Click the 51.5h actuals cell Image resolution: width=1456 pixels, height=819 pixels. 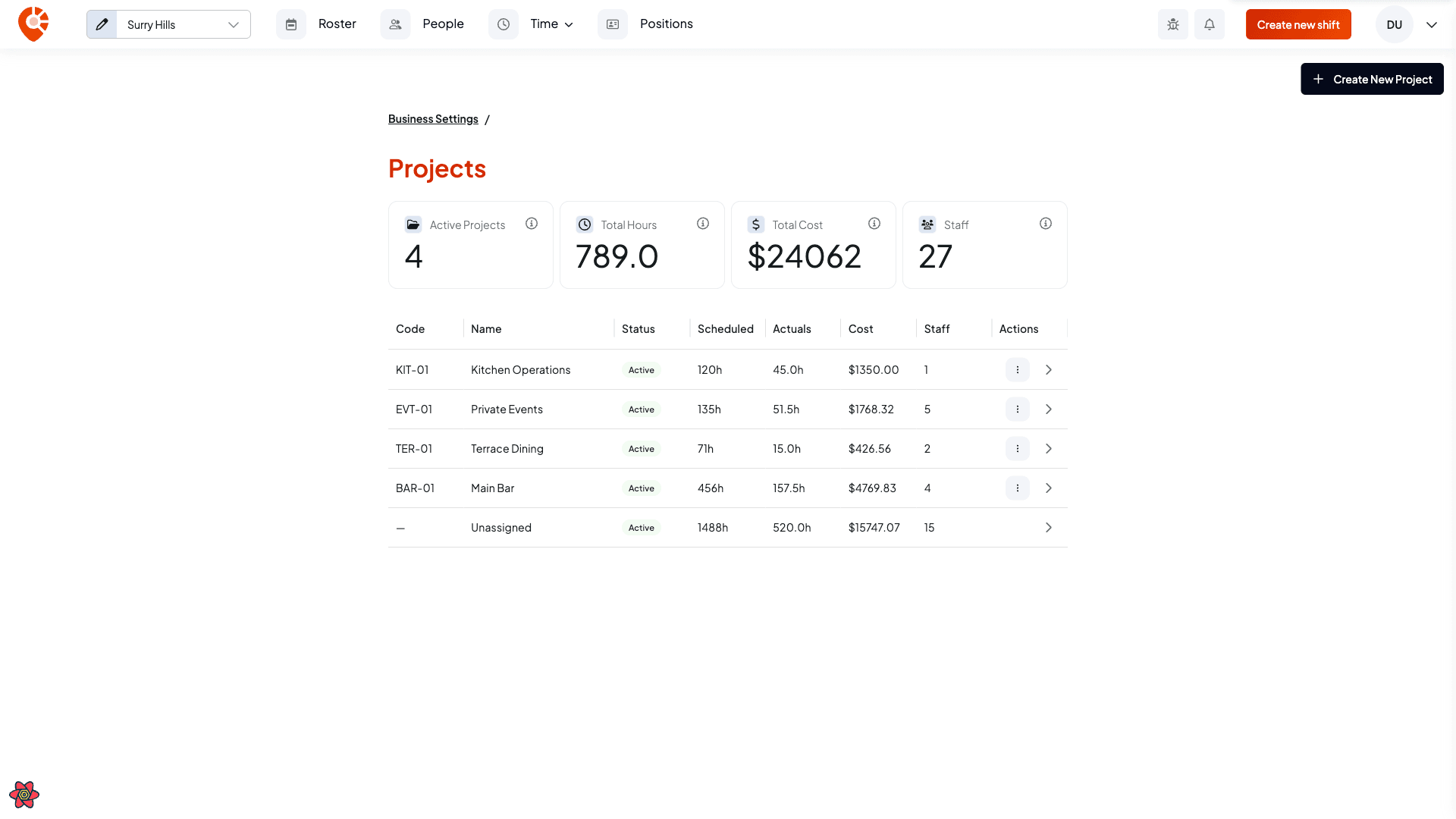tap(786, 409)
